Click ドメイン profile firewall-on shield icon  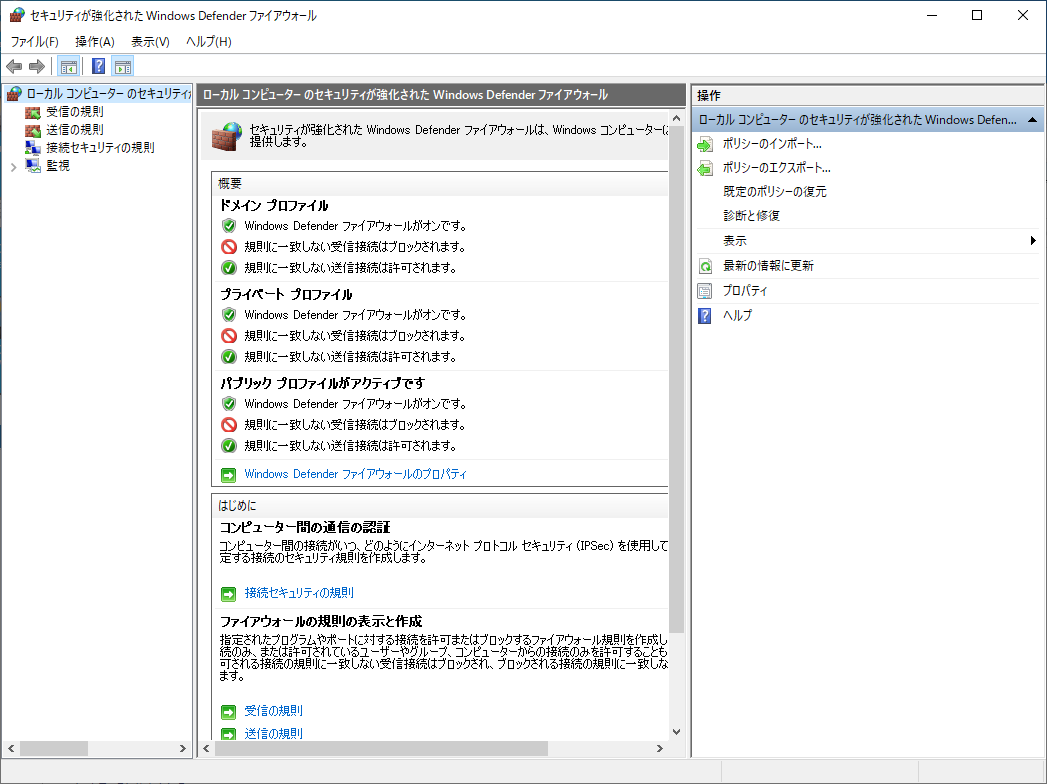point(229,226)
